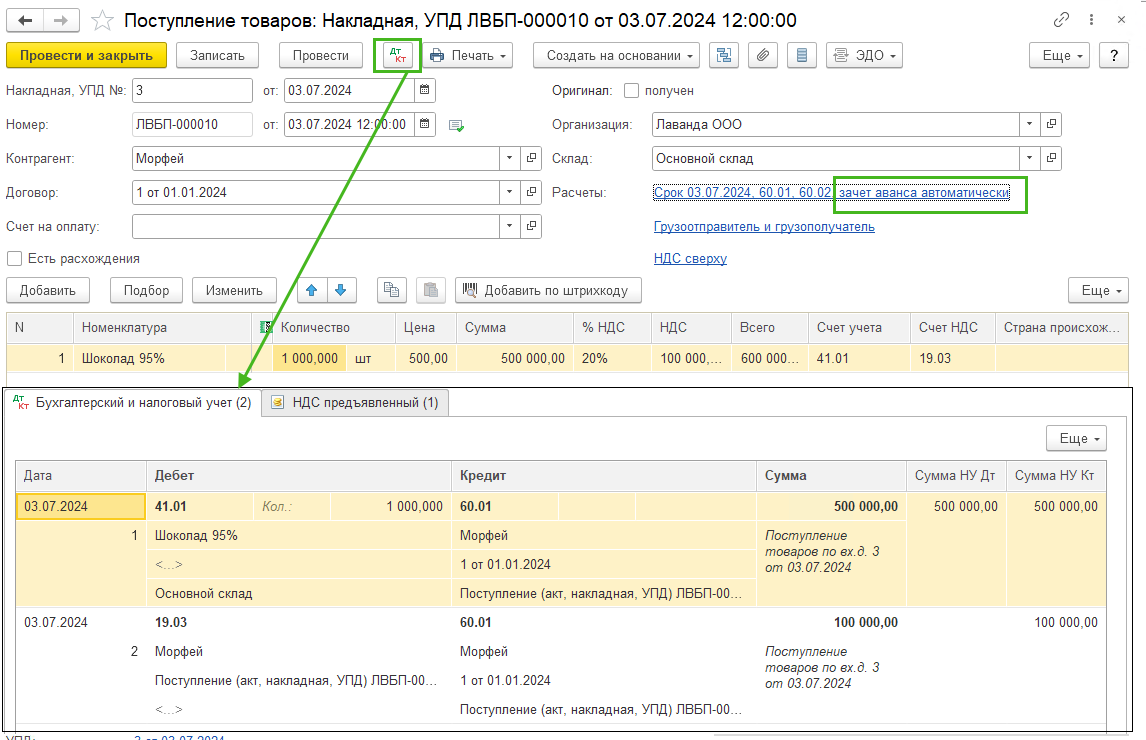Click the Записать button

pos(217,56)
